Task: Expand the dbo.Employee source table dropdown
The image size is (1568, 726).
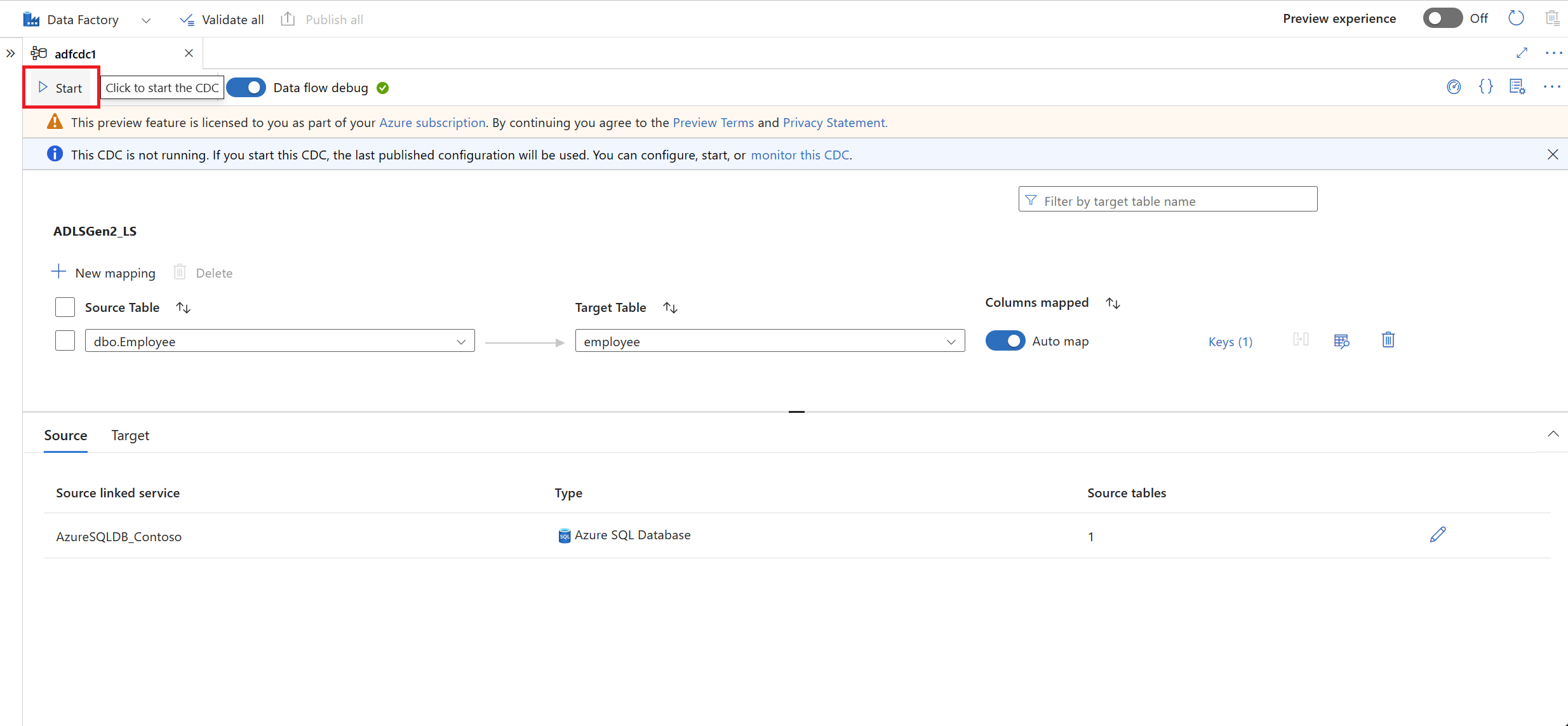Action: (461, 342)
